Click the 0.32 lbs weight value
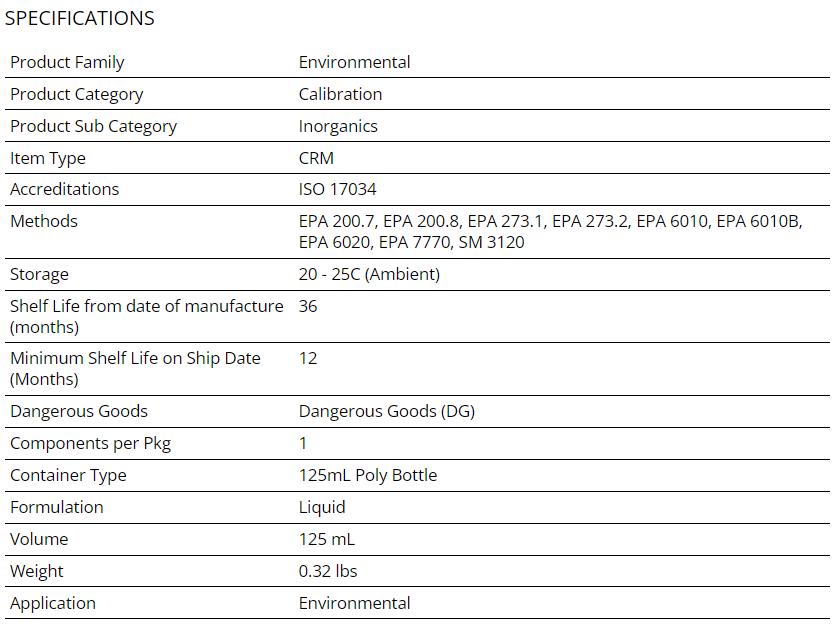The width and height of the screenshot is (838, 637). click(x=328, y=571)
